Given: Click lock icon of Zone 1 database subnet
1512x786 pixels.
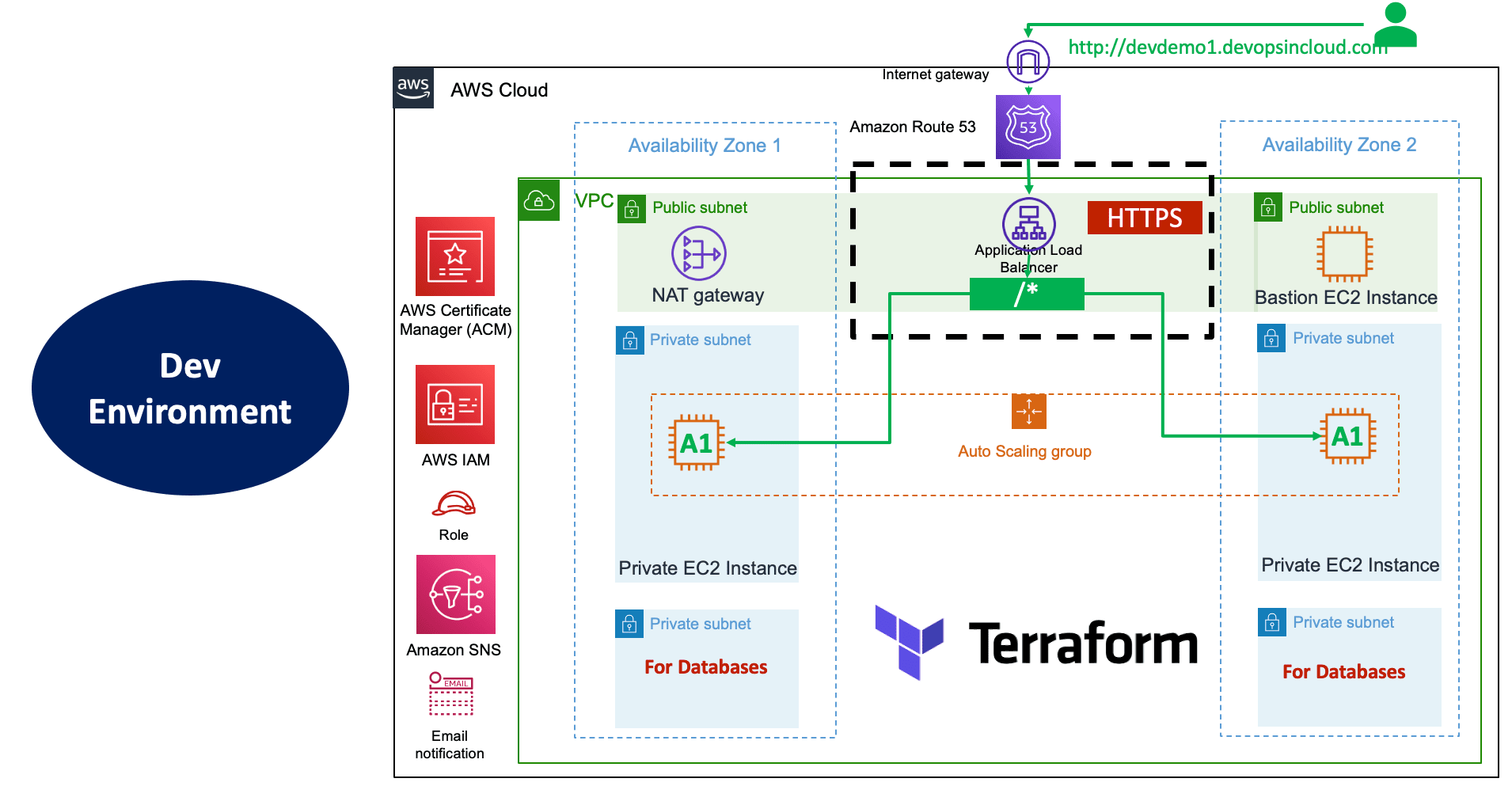Looking at the screenshot, I should pyautogui.click(x=629, y=624).
